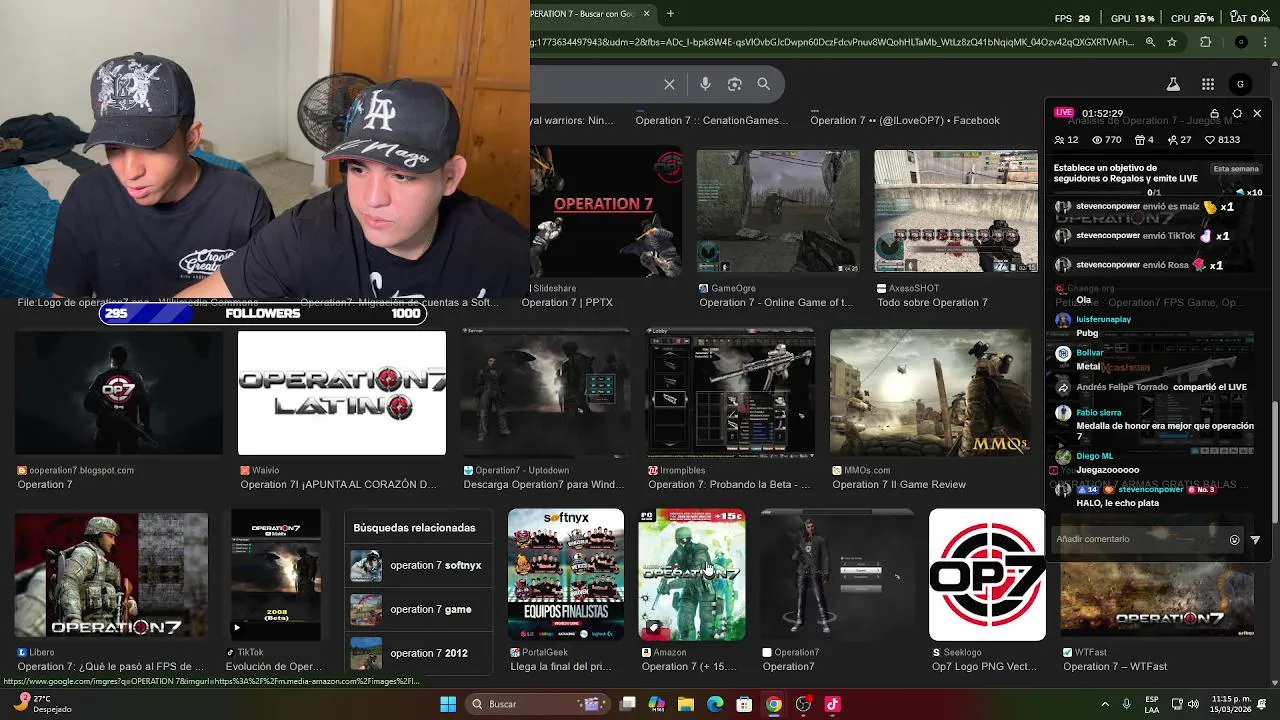1280x720 pixels.
Task: Open TikTok LIVE Studio from taskbar
Action: (832, 704)
